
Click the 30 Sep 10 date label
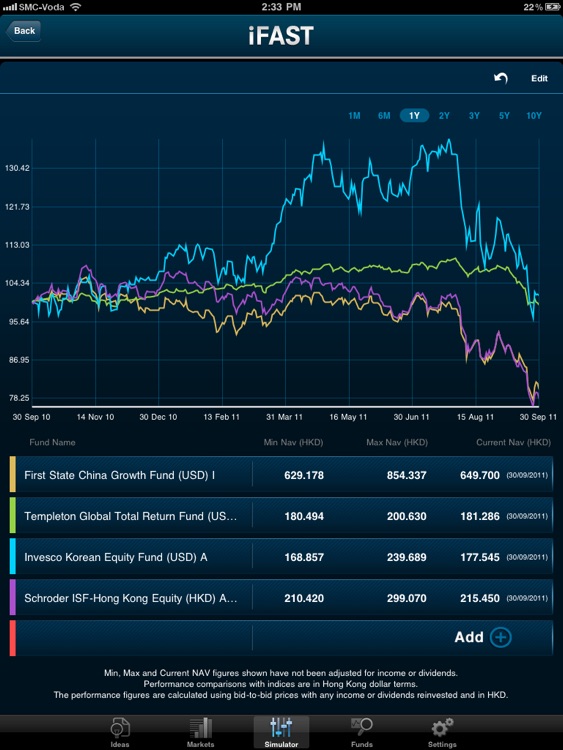[31, 417]
